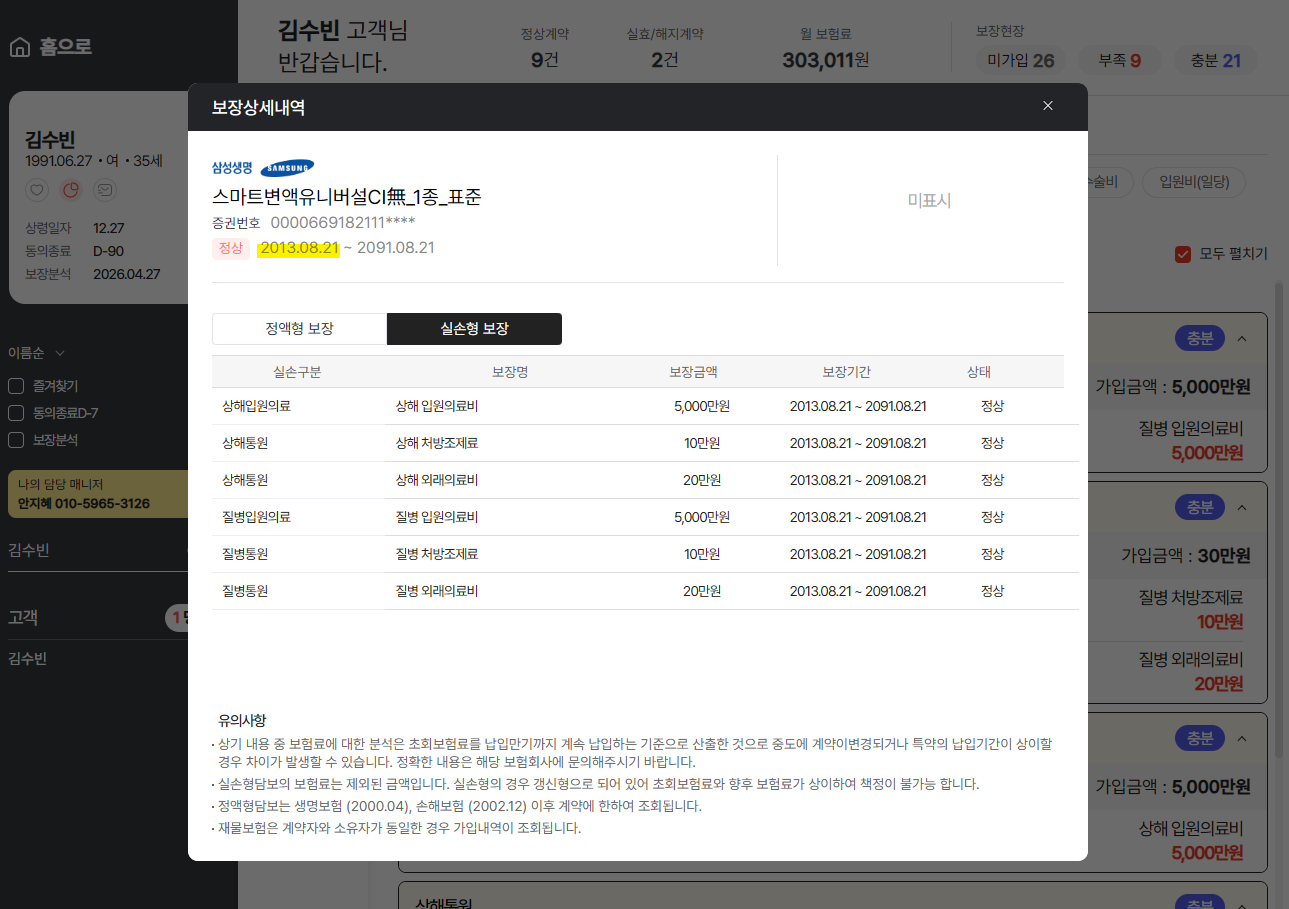
Task: Switch to the 정액형 보장 tab
Action: 298,328
